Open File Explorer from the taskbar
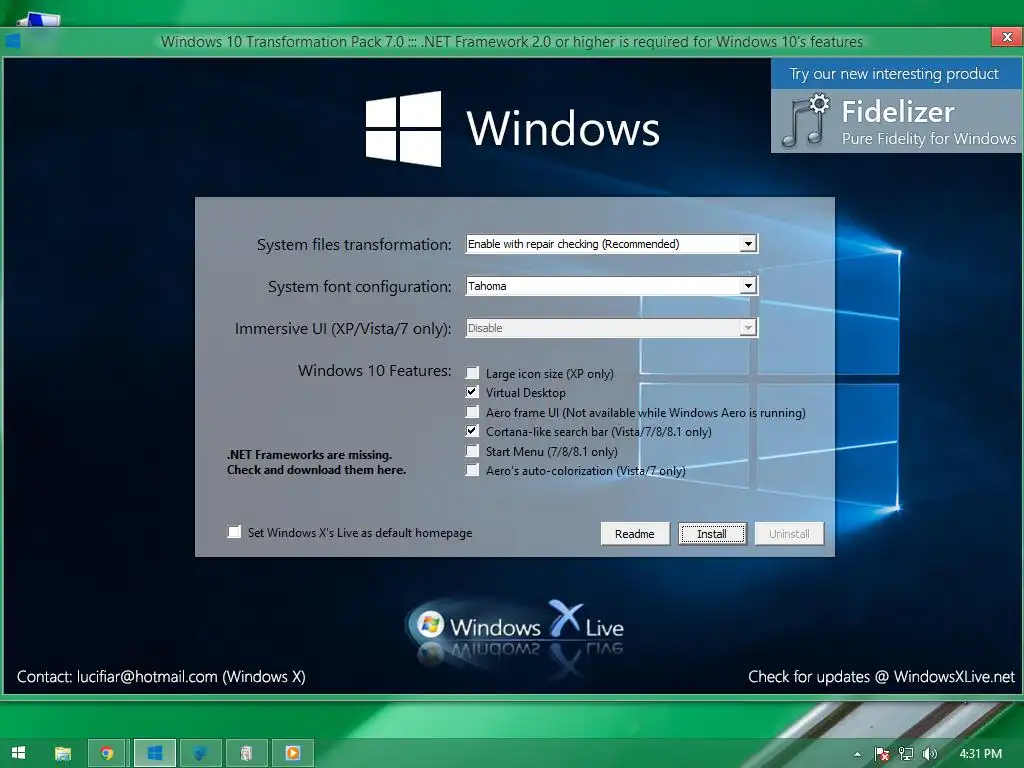Screen dimensions: 1024x768 pos(63,754)
